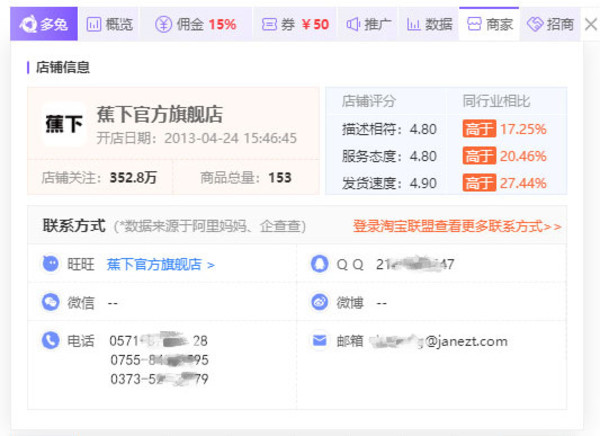Open the 券 ¥50 coupon tab
Viewport: 600px width, 436px height.
pos(295,24)
